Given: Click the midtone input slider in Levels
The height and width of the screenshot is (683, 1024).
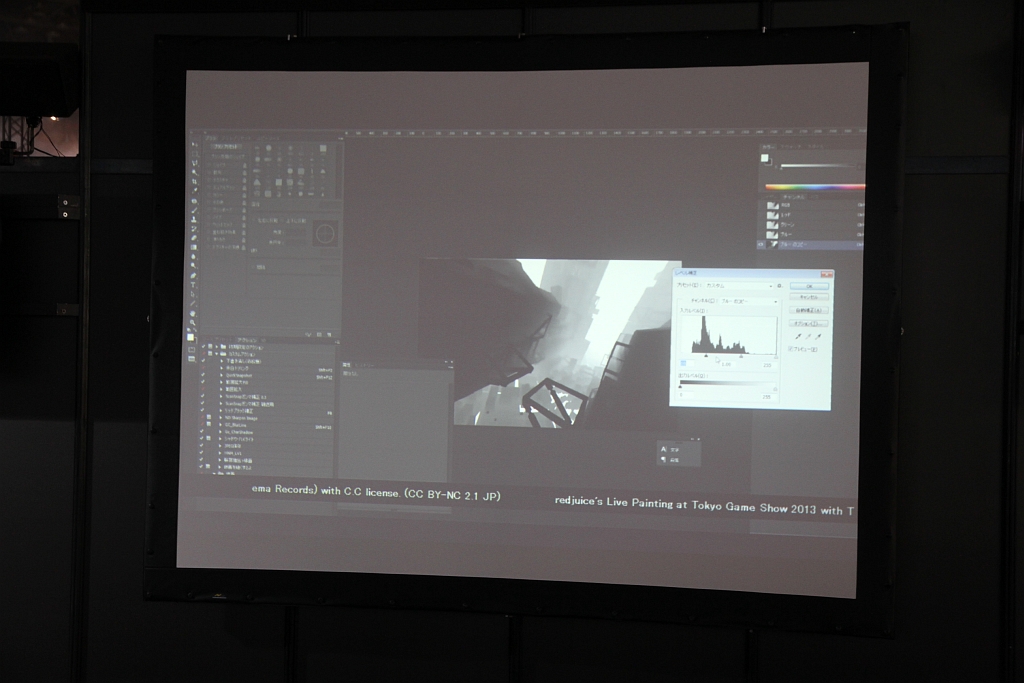Looking at the screenshot, I should (741, 356).
